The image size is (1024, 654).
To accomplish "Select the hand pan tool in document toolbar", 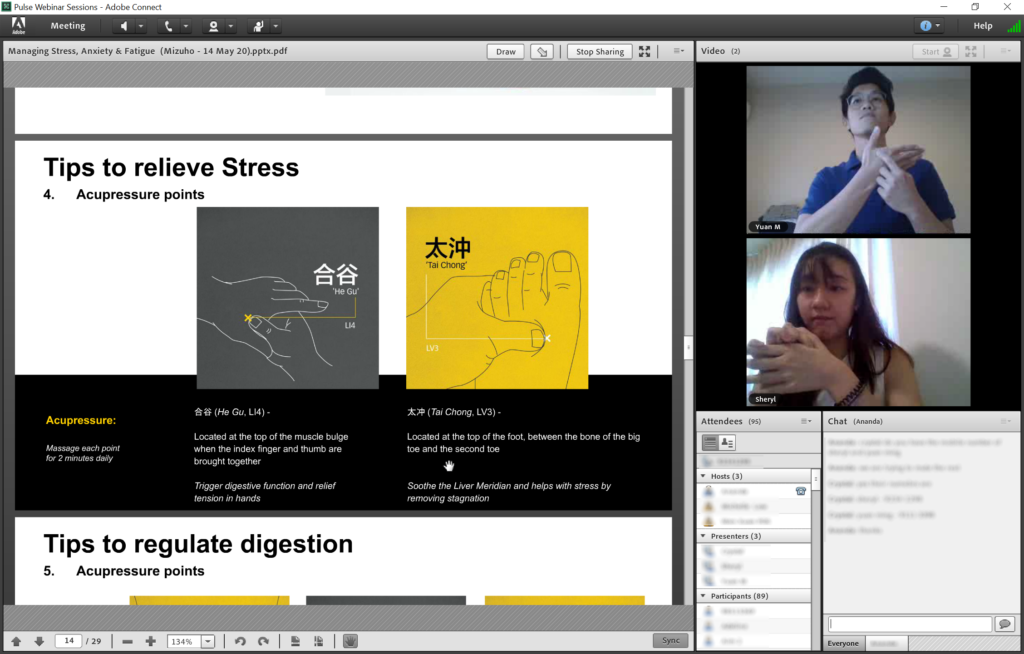I will [349, 640].
